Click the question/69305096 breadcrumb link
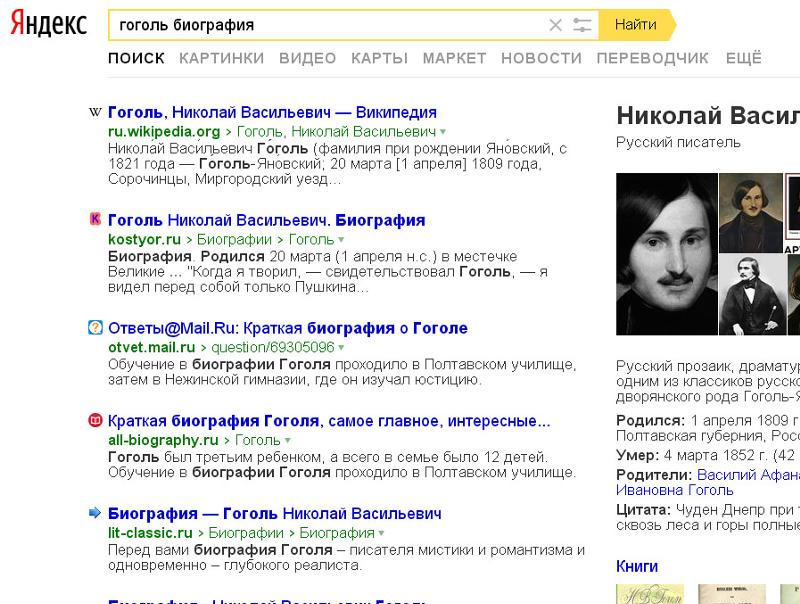The height and width of the screenshot is (604, 800). [x=273, y=347]
